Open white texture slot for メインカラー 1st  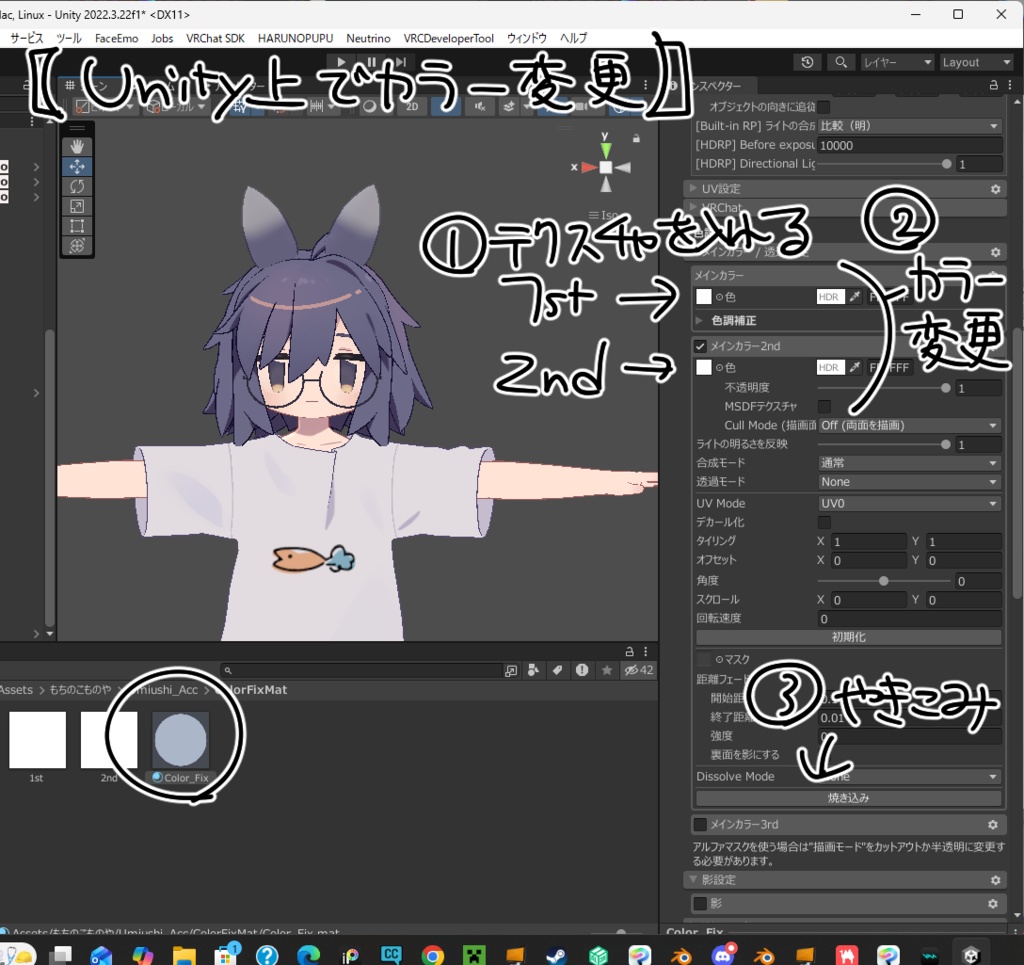pos(703,296)
